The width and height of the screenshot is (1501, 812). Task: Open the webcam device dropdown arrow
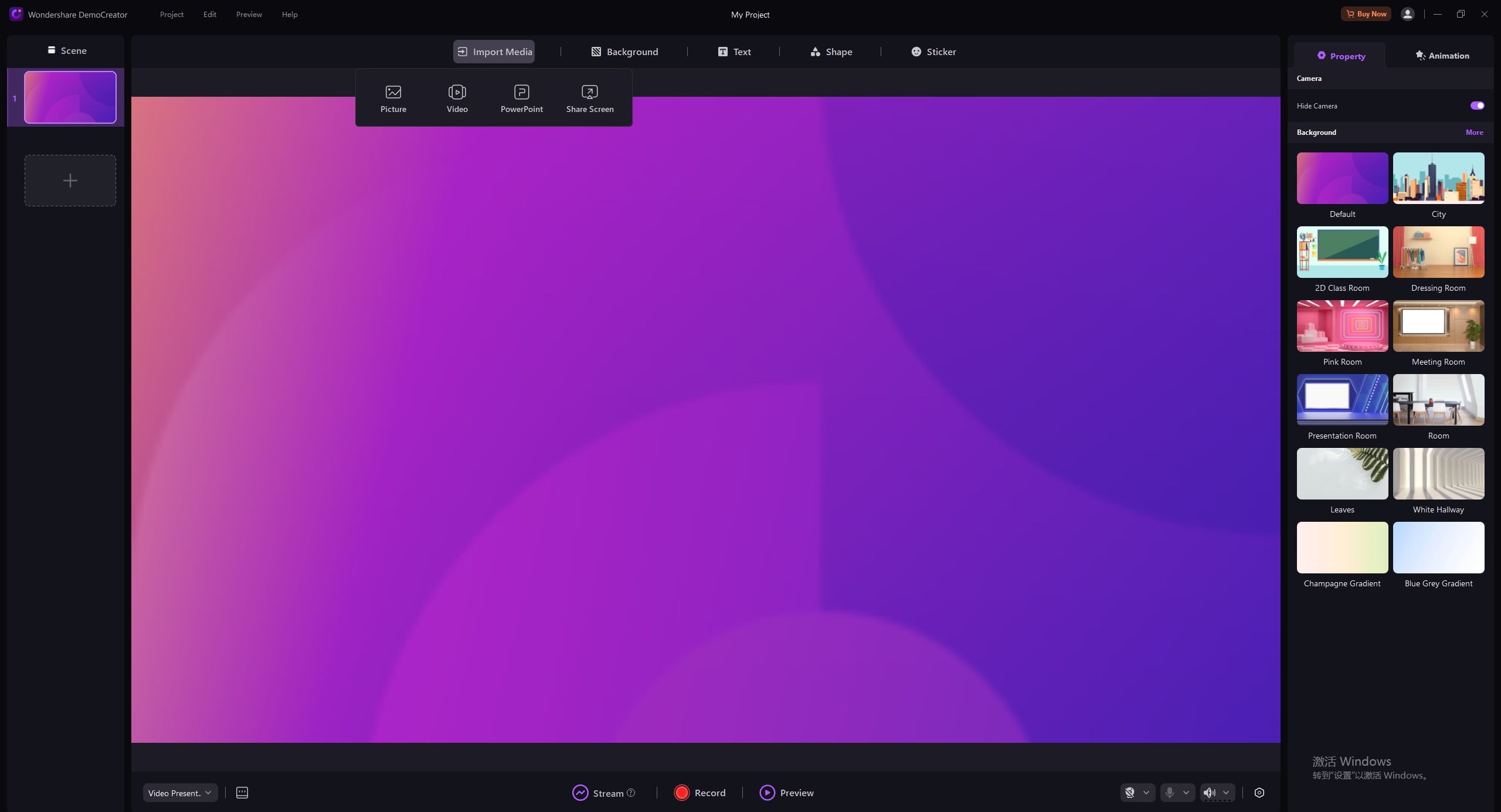[x=1146, y=793]
